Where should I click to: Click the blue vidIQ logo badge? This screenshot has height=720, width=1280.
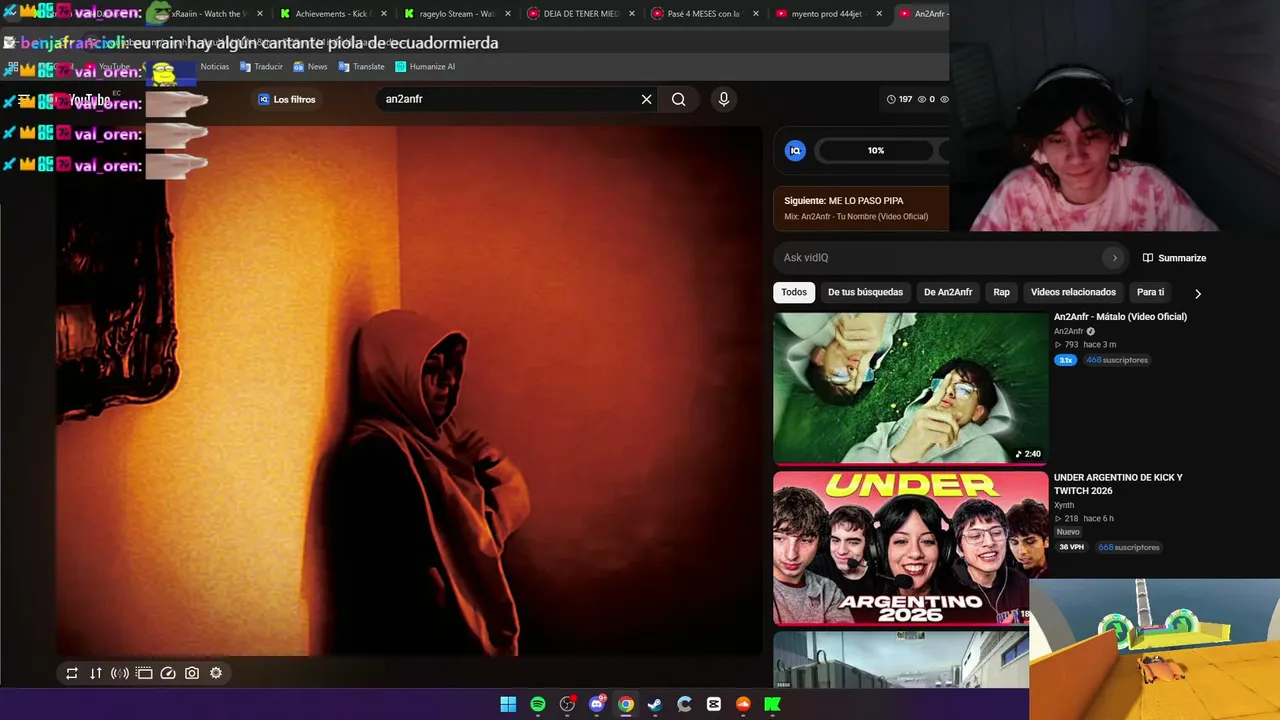[x=795, y=150]
